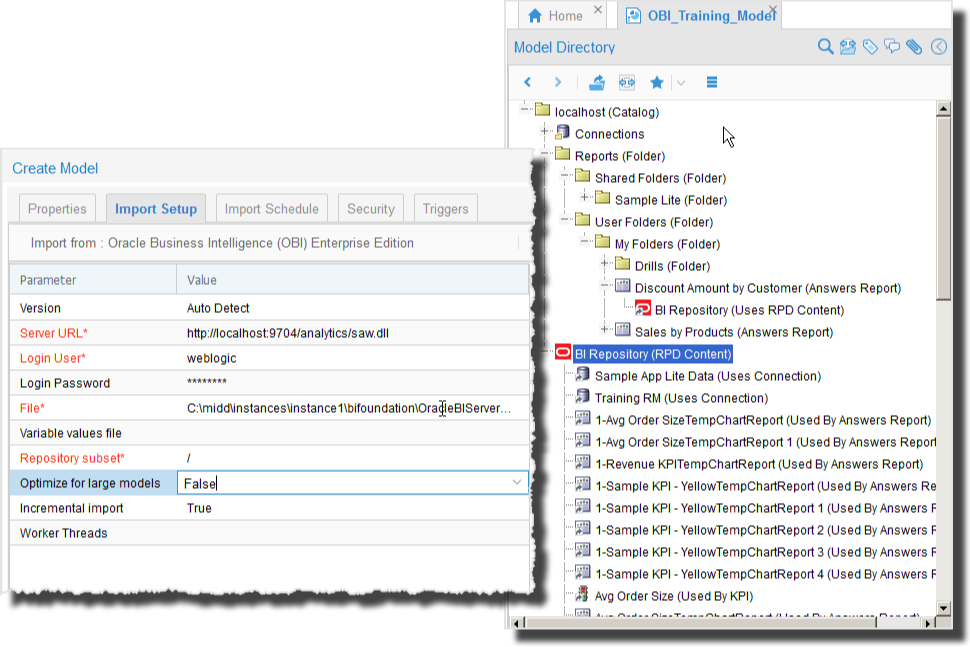
Task: Click the Incremental import value True
Action: pos(199,508)
